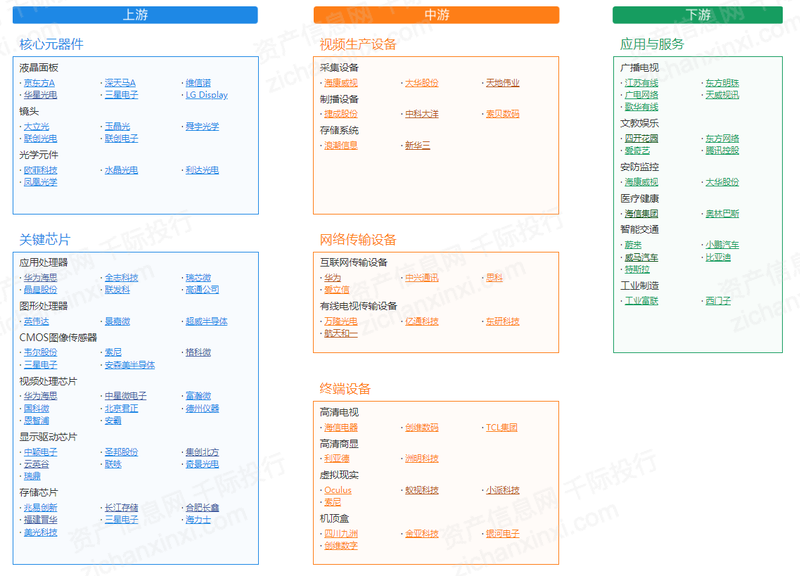Open the 深天马A company link
Screen dimensions: 800x576
pos(120,83)
